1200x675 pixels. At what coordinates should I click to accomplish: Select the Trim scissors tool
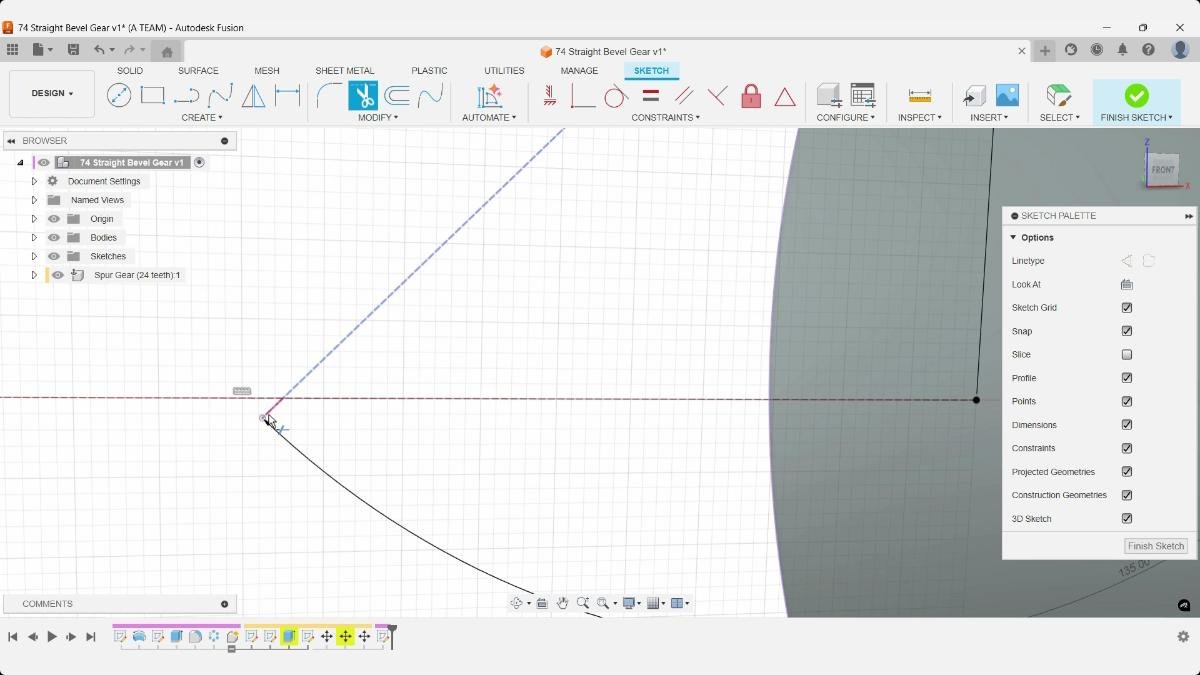point(363,96)
